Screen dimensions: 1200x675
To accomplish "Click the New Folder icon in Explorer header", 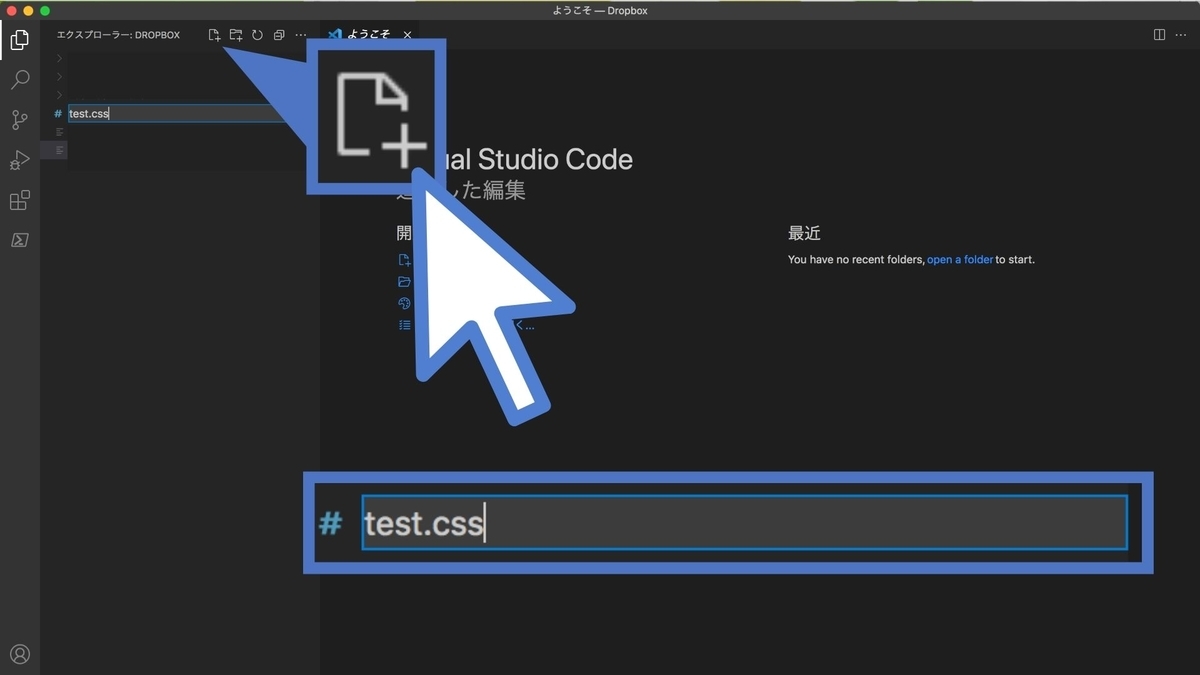I will (x=236, y=35).
